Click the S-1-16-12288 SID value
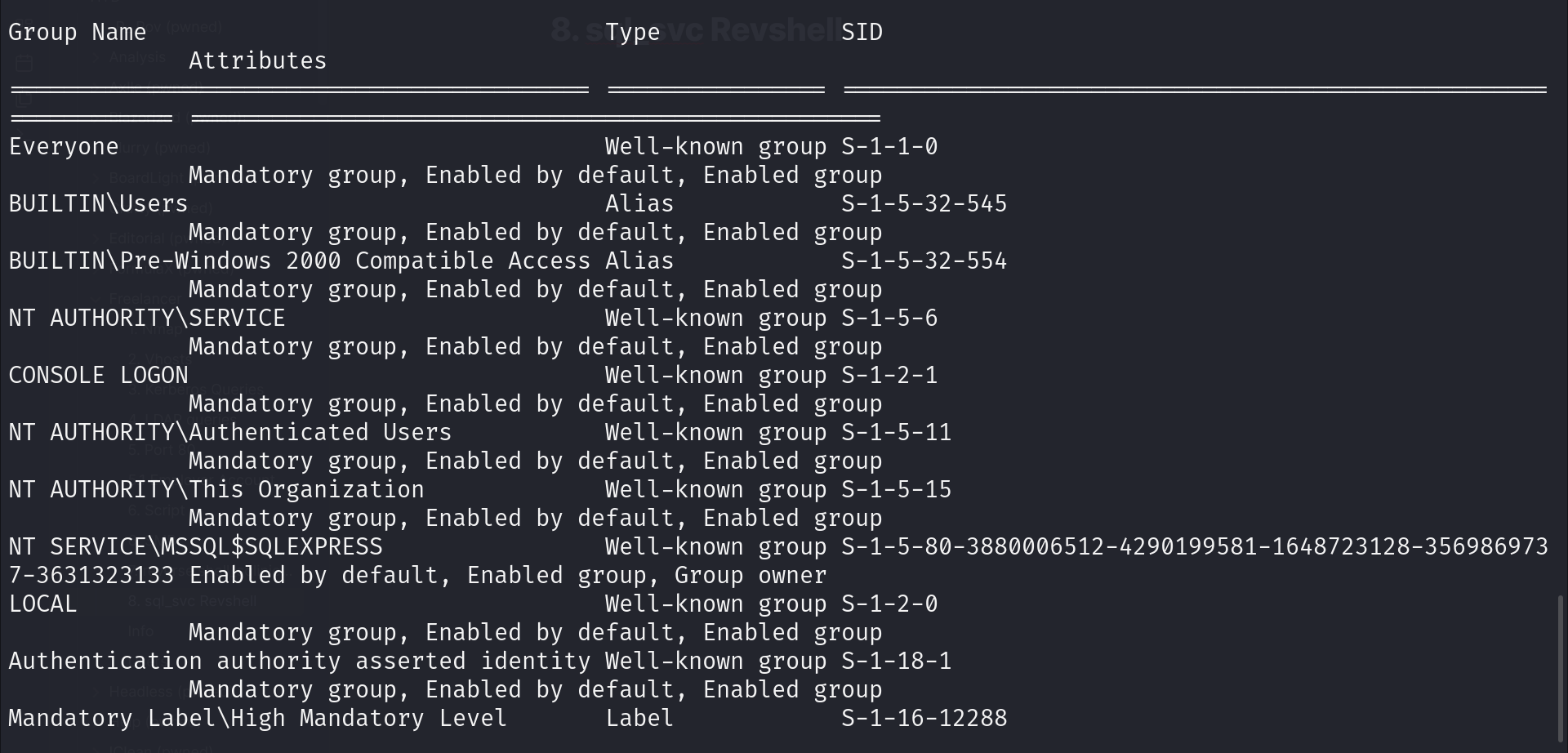This screenshot has width=1568, height=753. (924, 719)
